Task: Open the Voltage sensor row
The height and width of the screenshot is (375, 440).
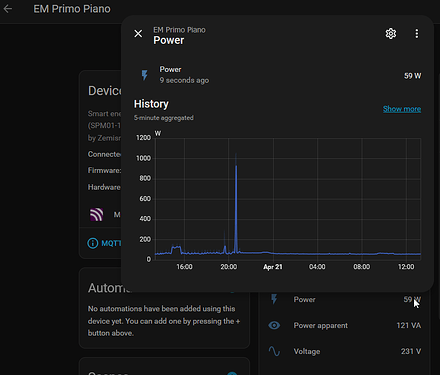Action: tap(345, 351)
